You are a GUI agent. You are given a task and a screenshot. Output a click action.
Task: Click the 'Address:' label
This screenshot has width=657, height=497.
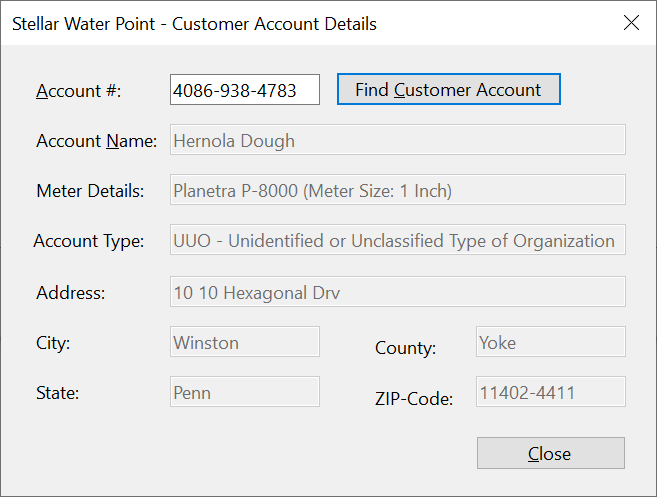(x=71, y=293)
